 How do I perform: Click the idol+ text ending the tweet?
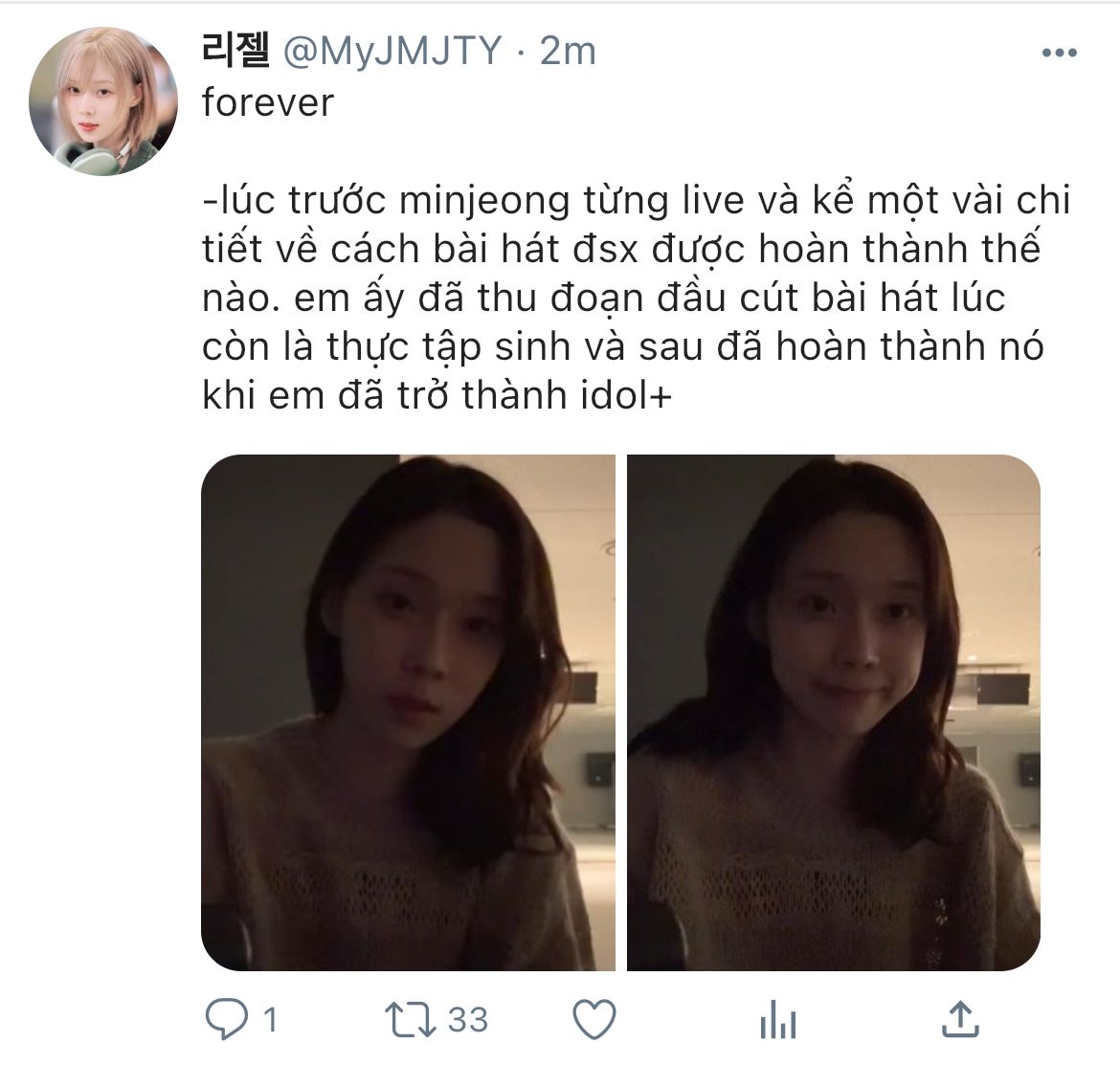(626, 395)
